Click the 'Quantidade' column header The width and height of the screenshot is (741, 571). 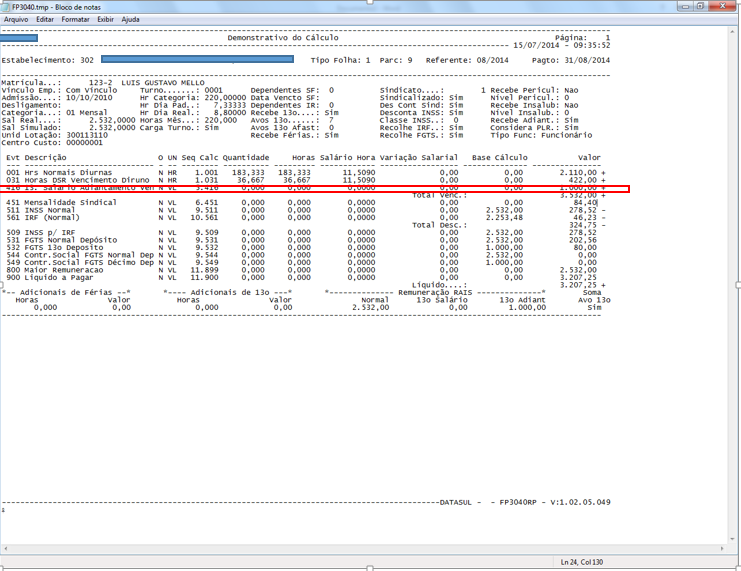246,157
